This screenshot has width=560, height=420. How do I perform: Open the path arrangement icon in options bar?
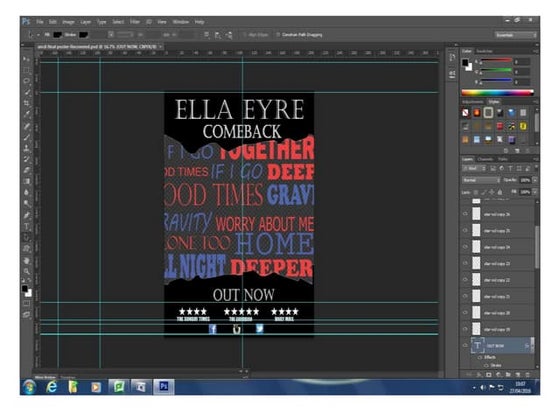pos(229,35)
